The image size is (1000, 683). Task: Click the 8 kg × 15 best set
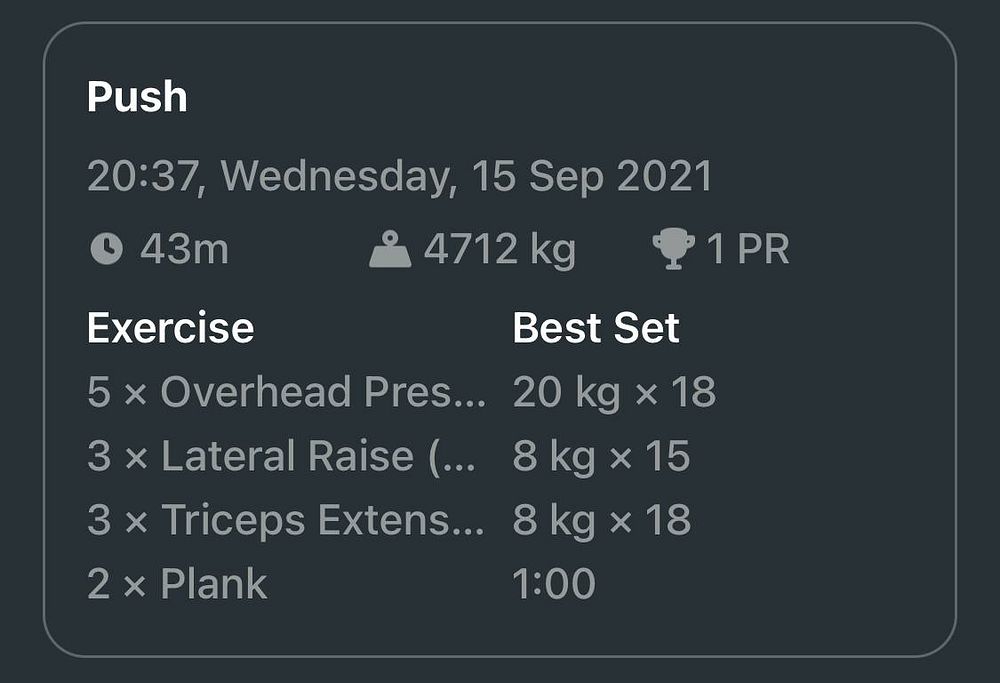601,456
